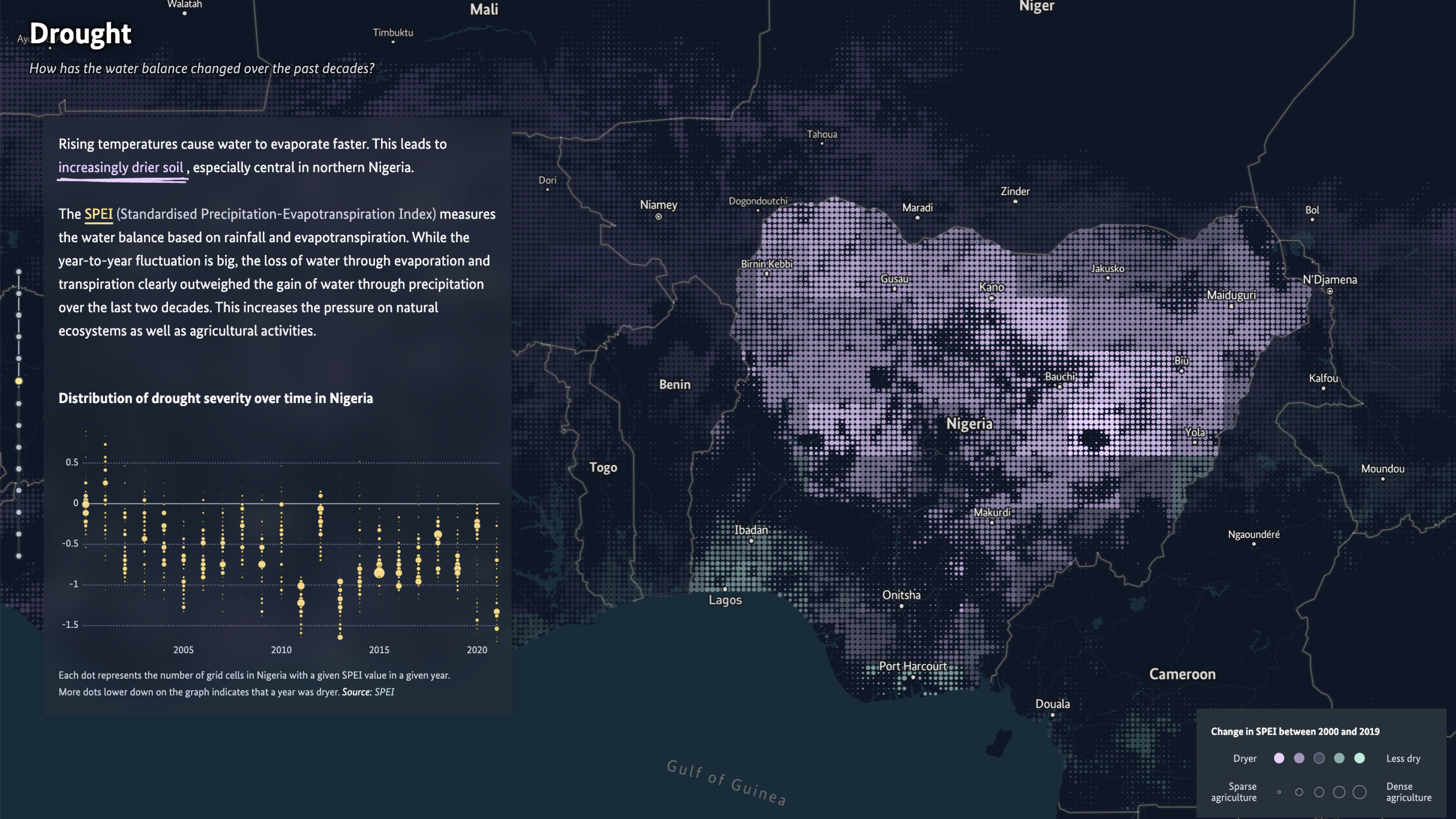Image resolution: width=1456 pixels, height=819 pixels.
Task: Click the Maiduguri city marker
Action: (1231, 306)
